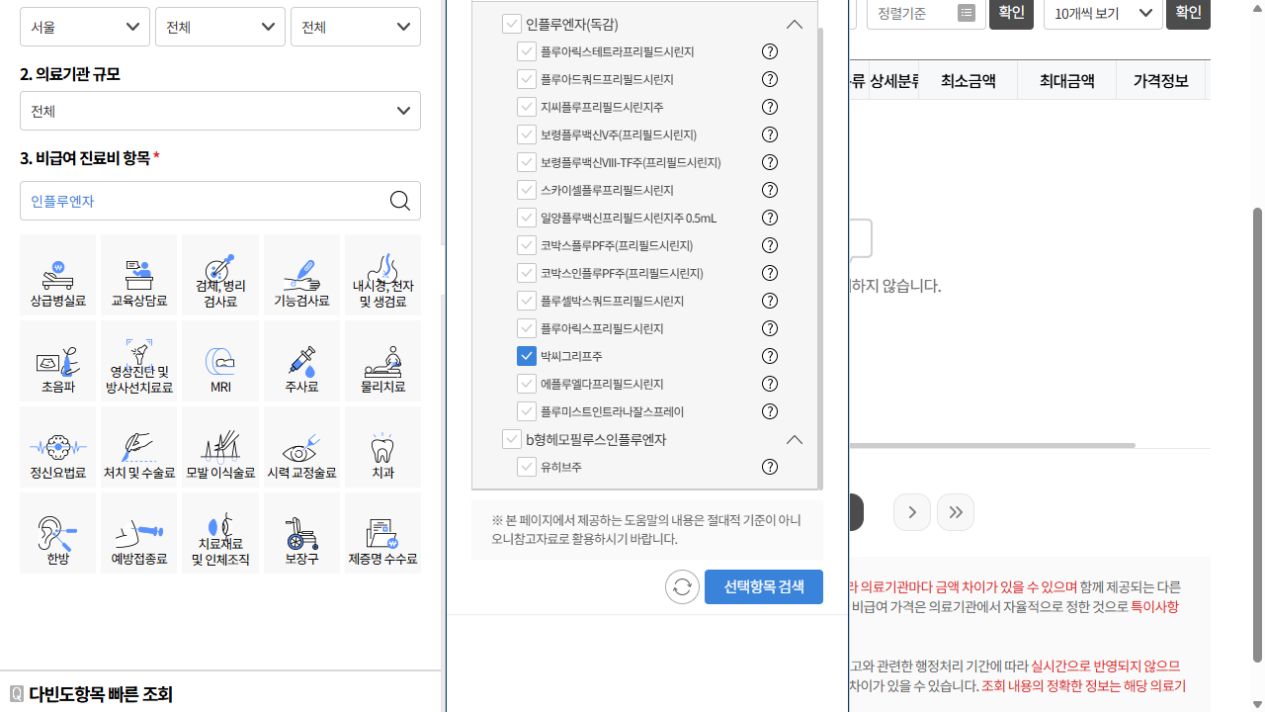
Task: Check the 플루아릭스테트라프리필드시린지 checkbox
Action: (x=527, y=51)
